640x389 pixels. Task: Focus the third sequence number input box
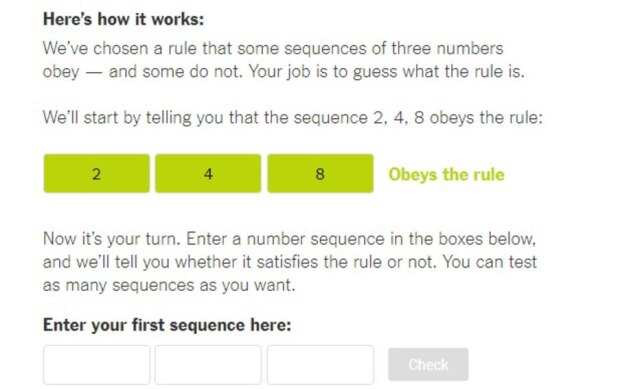pyautogui.click(x=320, y=365)
